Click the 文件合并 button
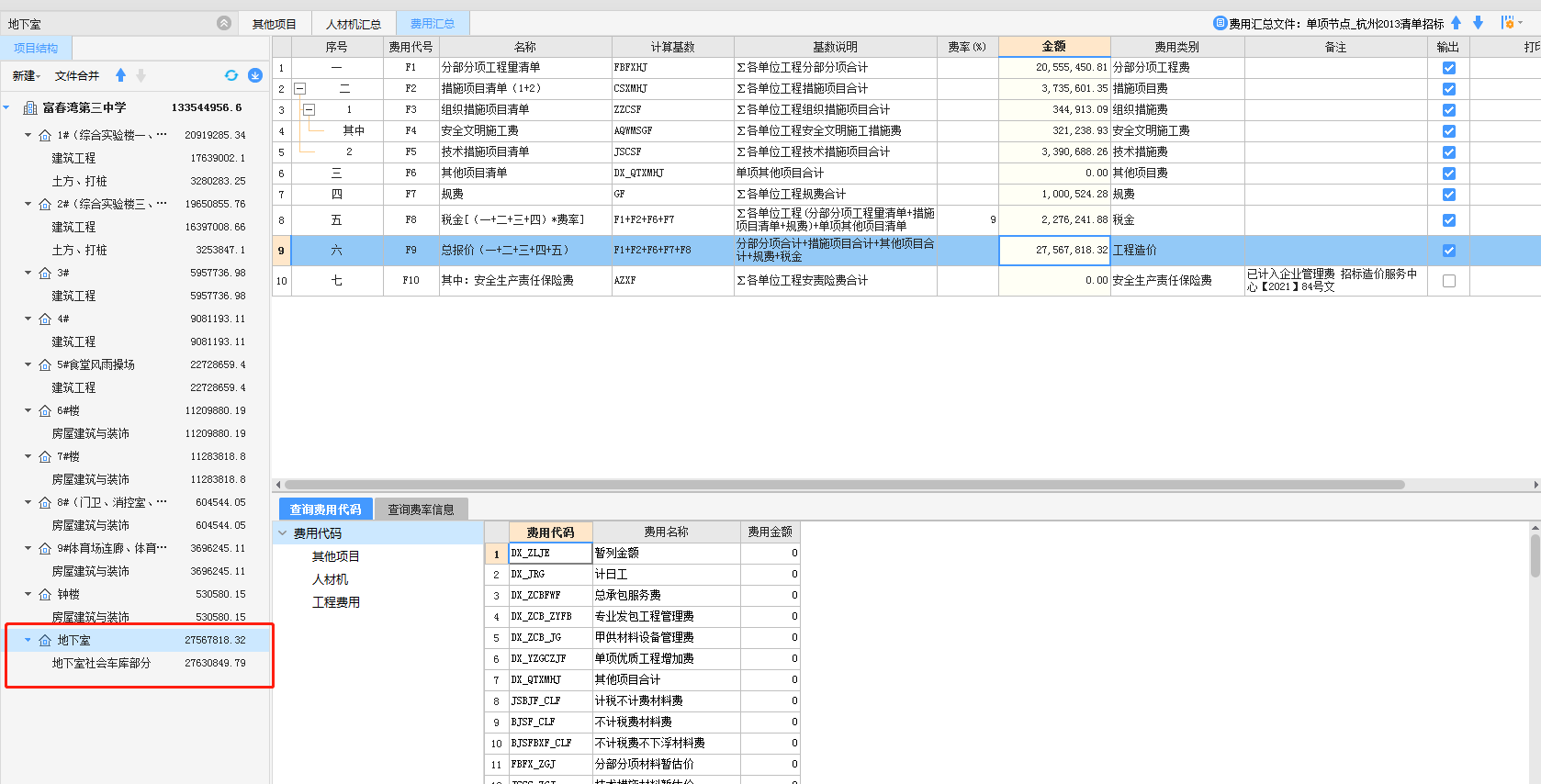Image resolution: width=1541 pixels, height=784 pixels. point(77,75)
